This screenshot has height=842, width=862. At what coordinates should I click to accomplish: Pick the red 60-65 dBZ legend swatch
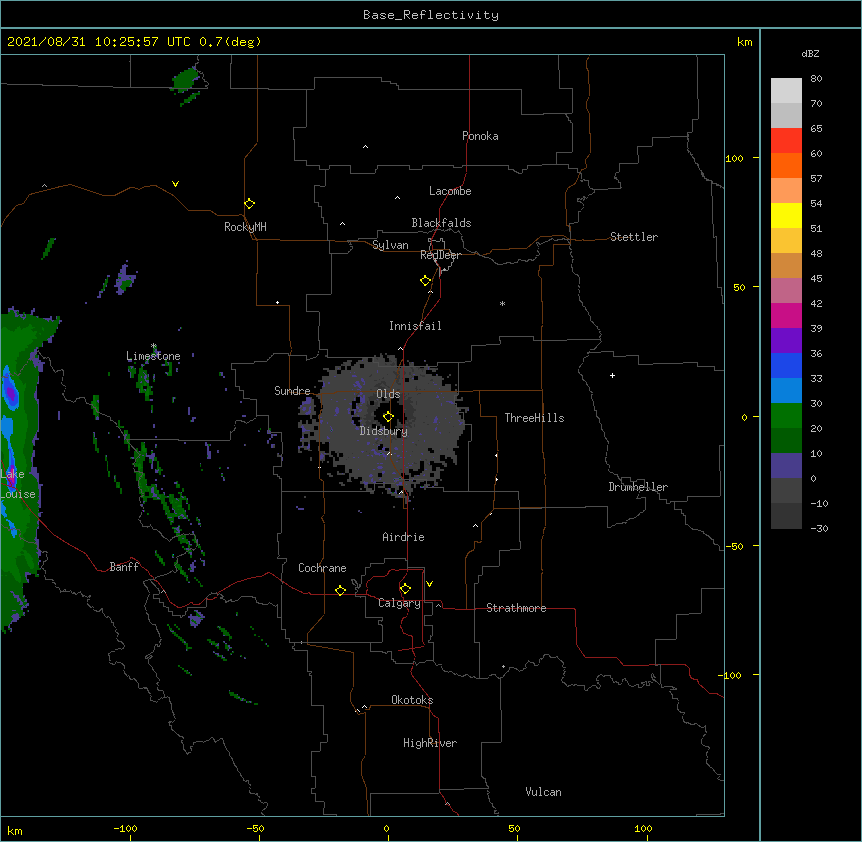[x=786, y=140]
